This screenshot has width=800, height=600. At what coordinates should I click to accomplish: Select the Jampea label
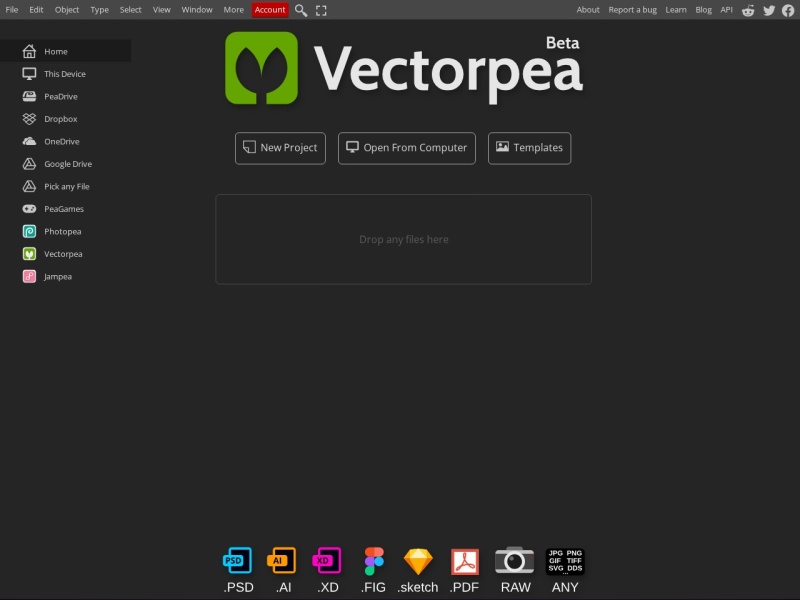[x=58, y=277]
